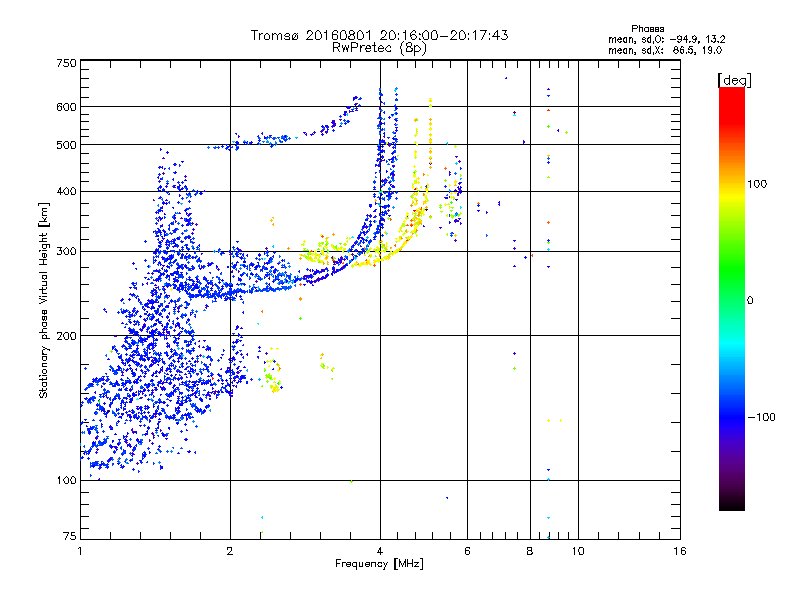Click the x-axis tick label '16'
Screen dimensions: 800x600
tap(680, 551)
